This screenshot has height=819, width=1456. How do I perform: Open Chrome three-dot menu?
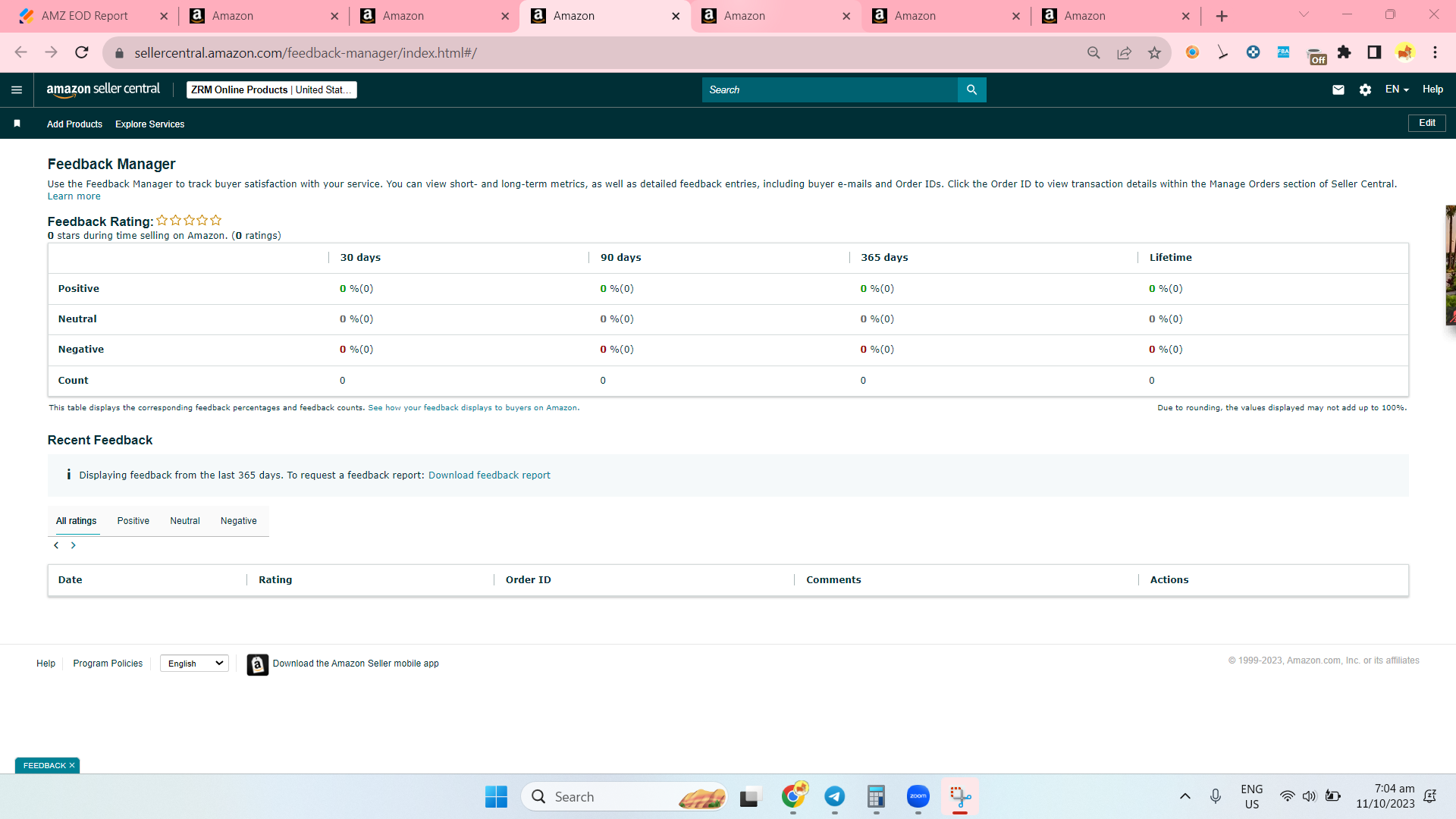coord(1435,52)
